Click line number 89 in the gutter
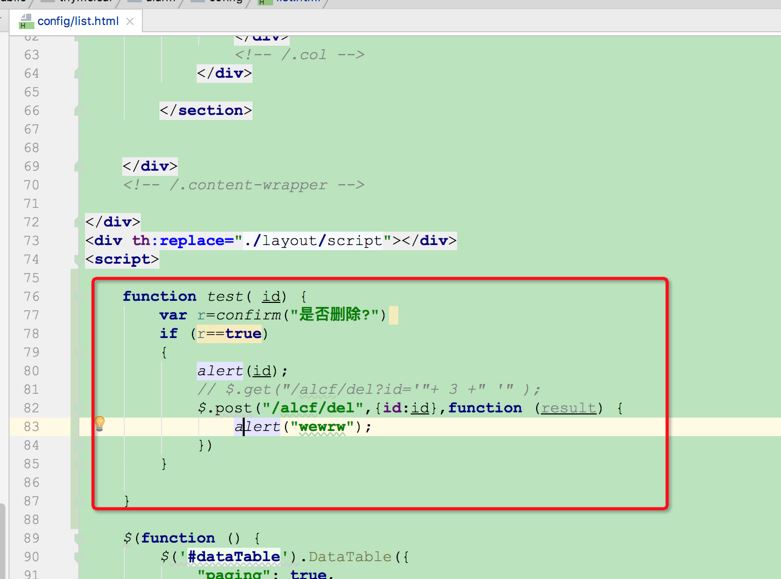 coord(31,538)
